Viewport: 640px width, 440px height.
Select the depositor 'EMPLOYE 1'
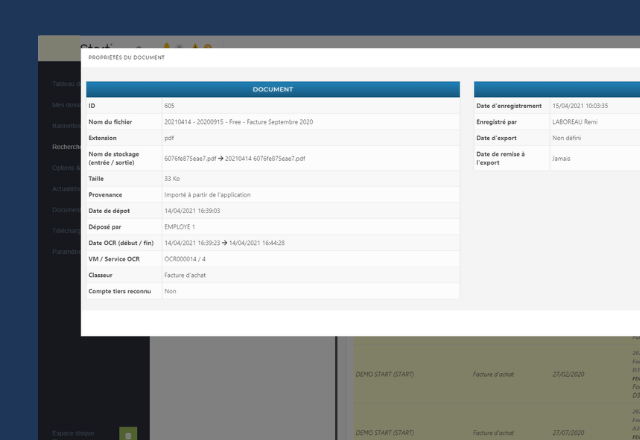coord(180,227)
